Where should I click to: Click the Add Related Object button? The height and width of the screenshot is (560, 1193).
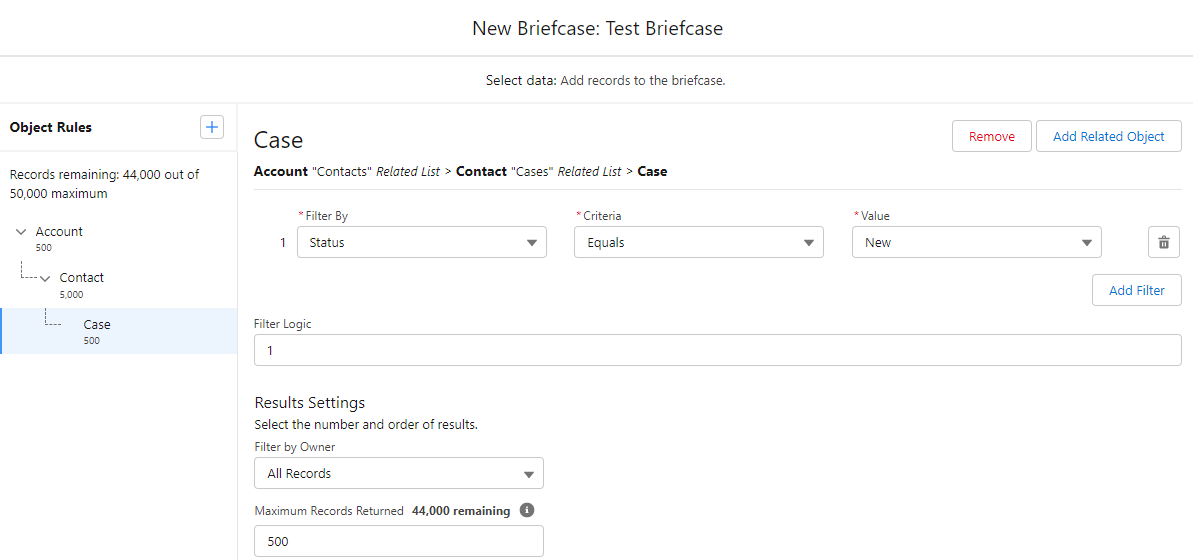click(x=1108, y=136)
